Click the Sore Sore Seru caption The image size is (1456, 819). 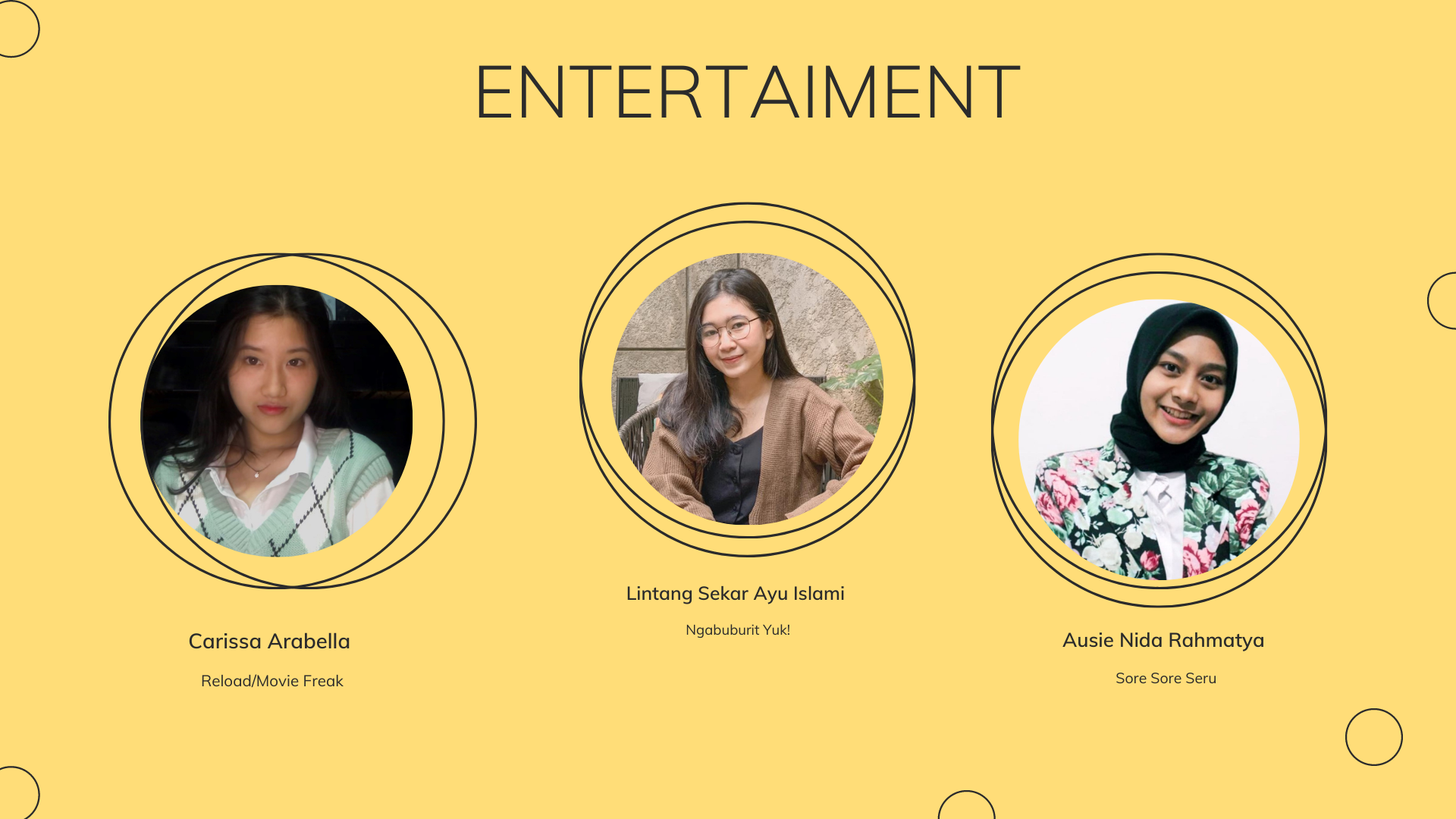pos(1166,679)
